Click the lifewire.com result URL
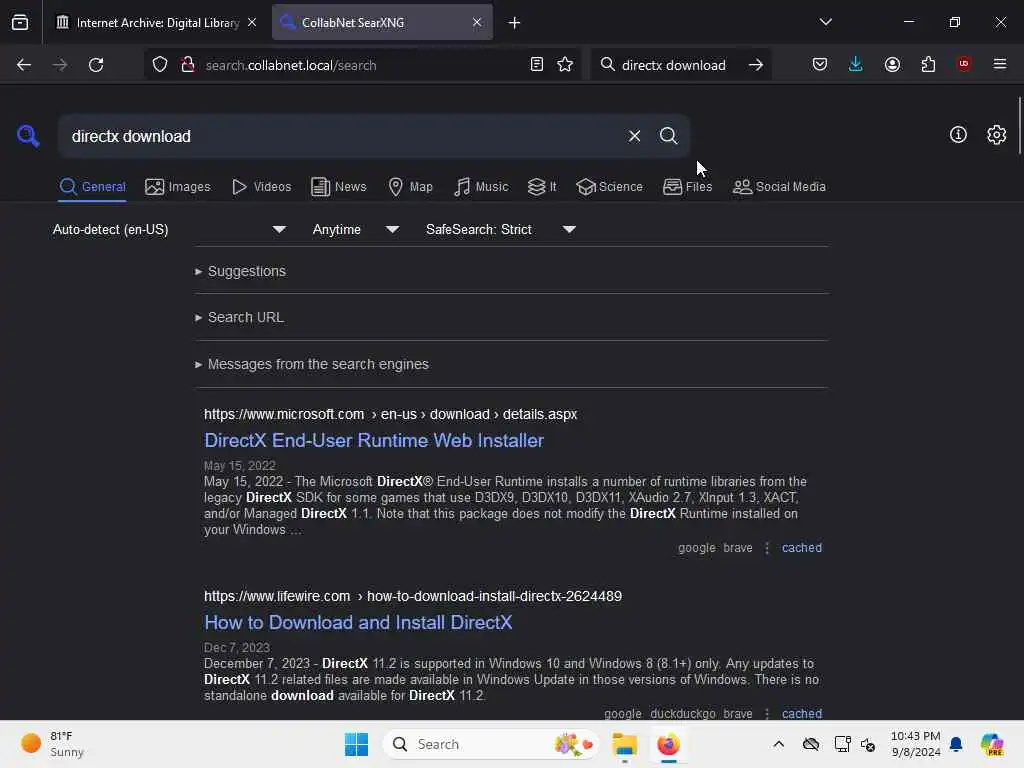Image resolution: width=1024 pixels, height=768 pixels. click(x=413, y=596)
